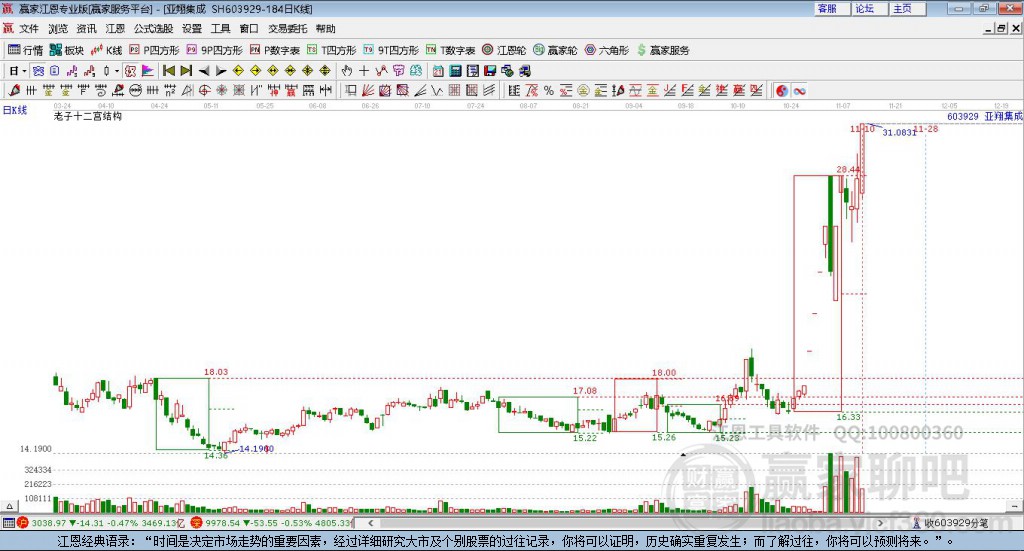The image size is (1024, 551).
Task: Select the red target circle tool
Action: (204, 91)
